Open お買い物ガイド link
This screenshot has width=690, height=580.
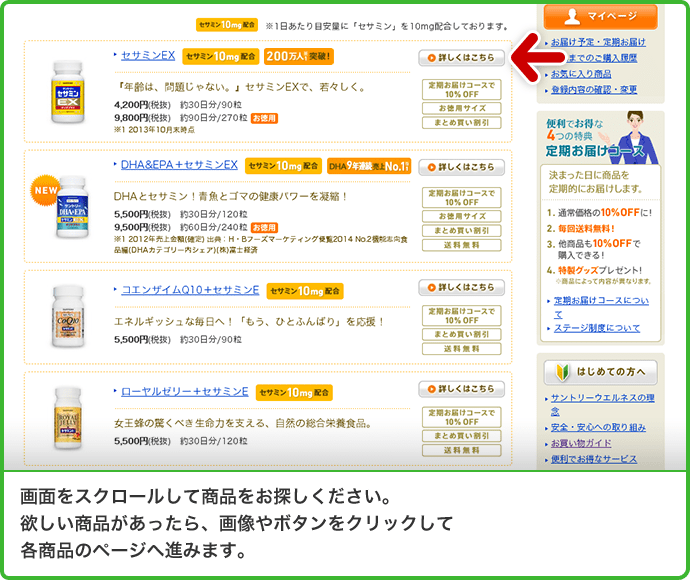(581, 444)
